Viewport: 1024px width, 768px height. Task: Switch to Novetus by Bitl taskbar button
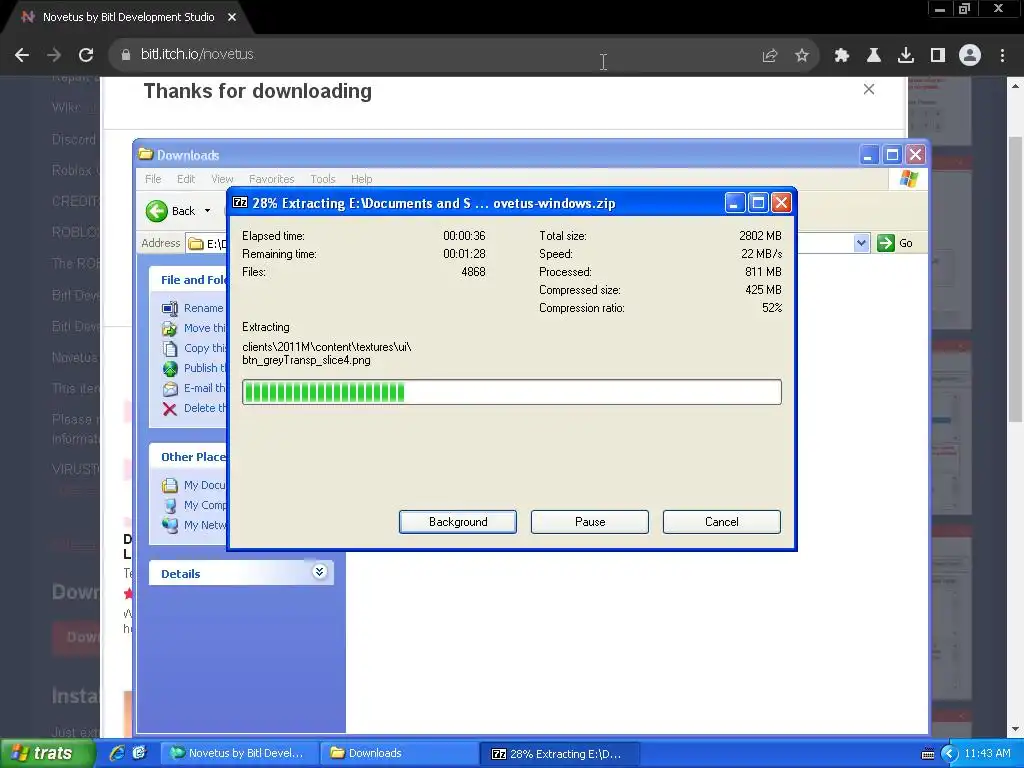point(240,753)
